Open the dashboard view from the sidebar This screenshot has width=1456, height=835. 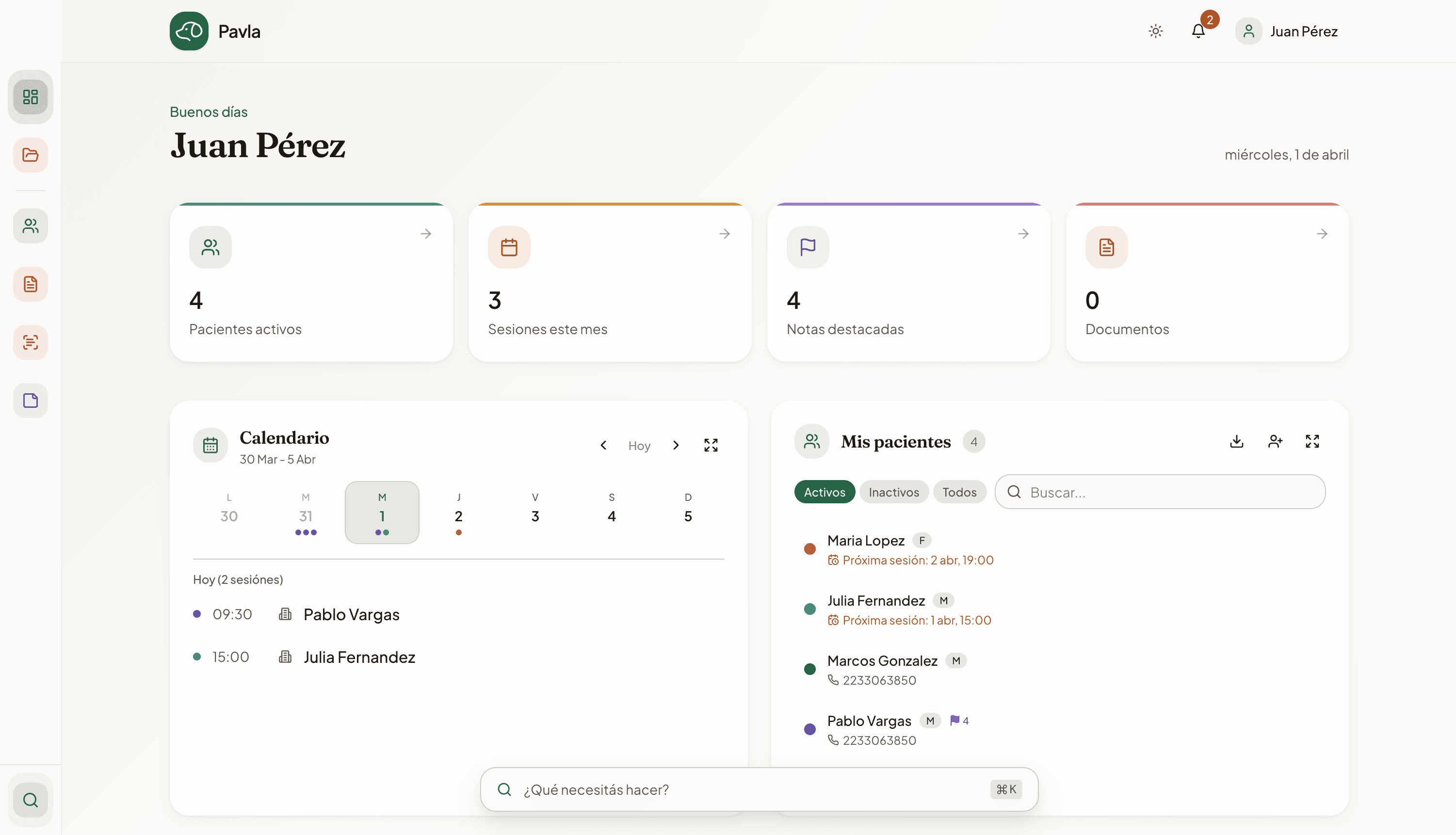[30, 96]
